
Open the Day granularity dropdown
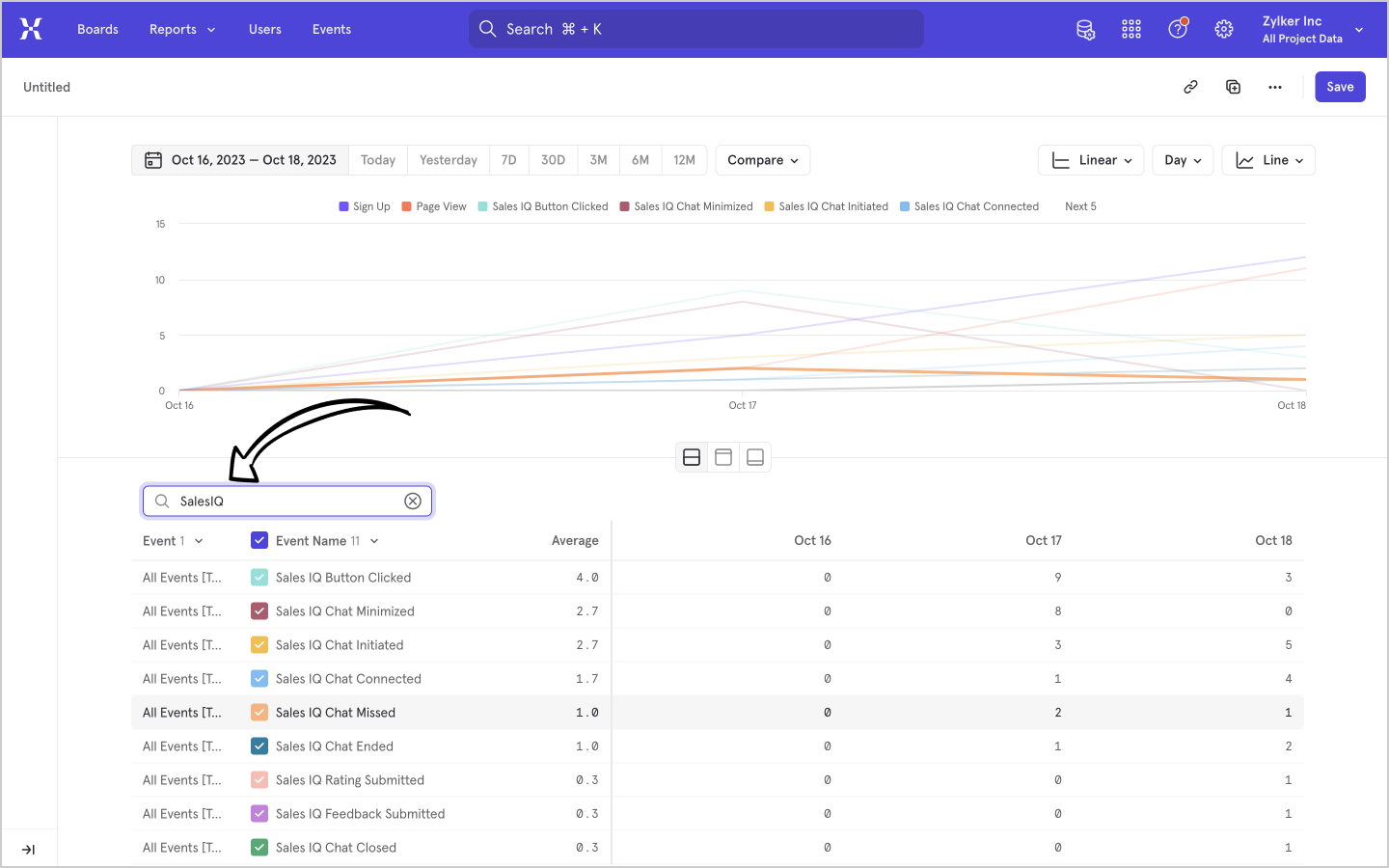[1183, 160]
